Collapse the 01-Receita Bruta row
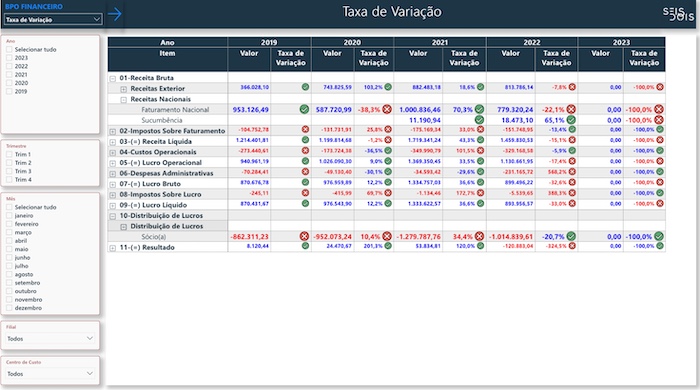700x390 pixels. pyautogui.click(x=112, y=78)
